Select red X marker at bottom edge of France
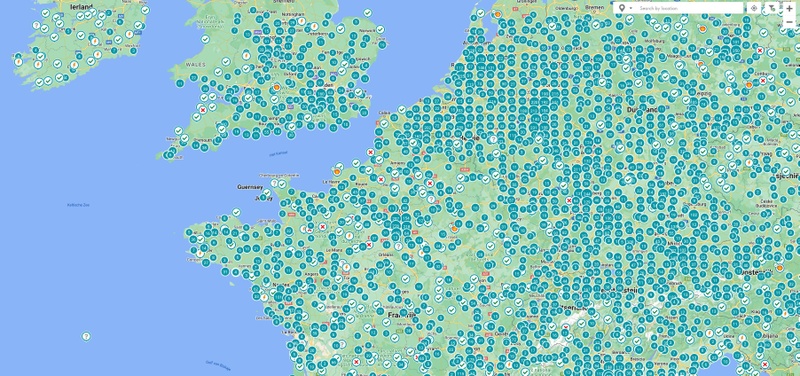Image resolution: width=800 pixels, height=376 pixels. [356, 362]
